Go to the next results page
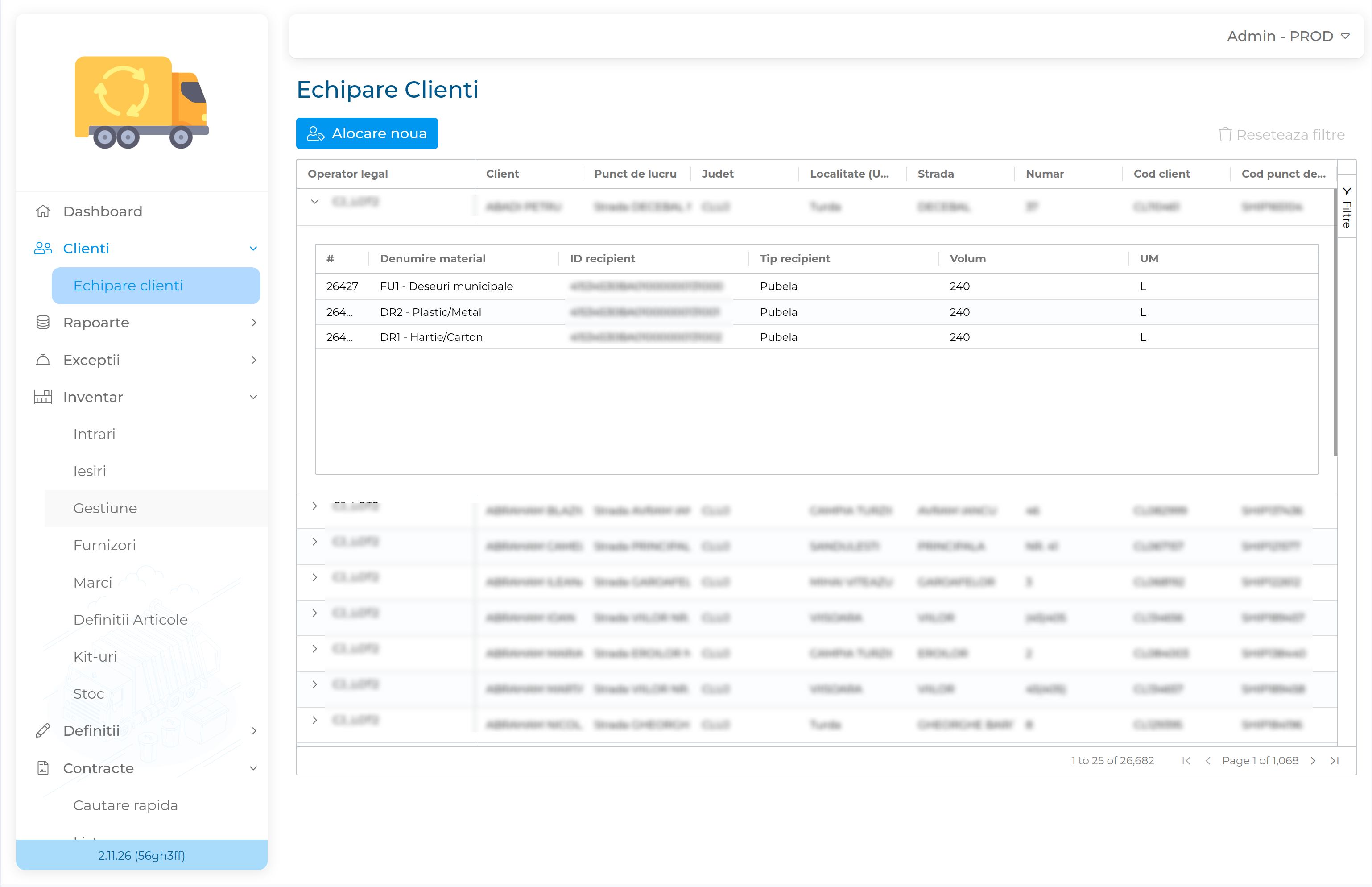This screenshot has height=887, width=1372. point(1313,761)
